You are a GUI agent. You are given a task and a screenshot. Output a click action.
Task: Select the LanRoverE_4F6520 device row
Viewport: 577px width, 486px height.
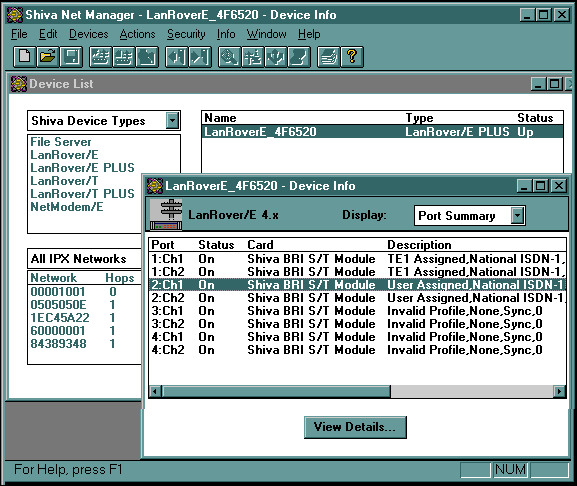[383, 132]
